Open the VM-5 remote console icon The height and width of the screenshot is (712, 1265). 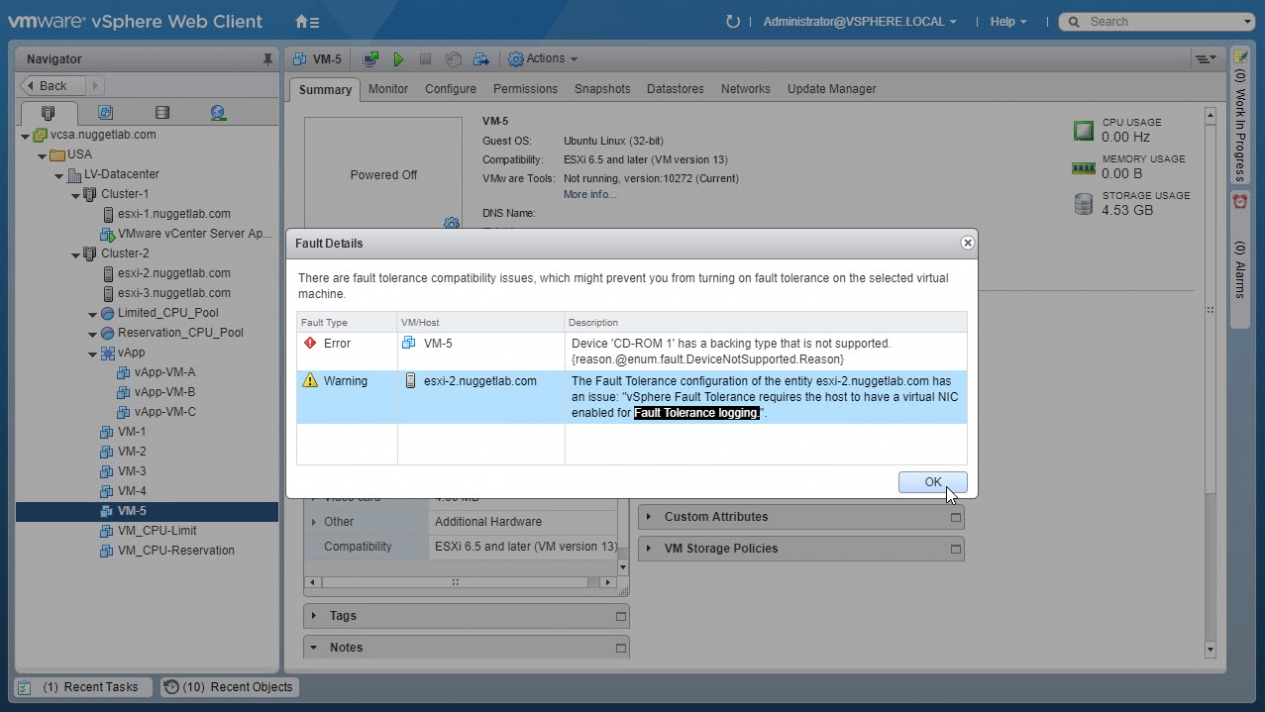371,60
